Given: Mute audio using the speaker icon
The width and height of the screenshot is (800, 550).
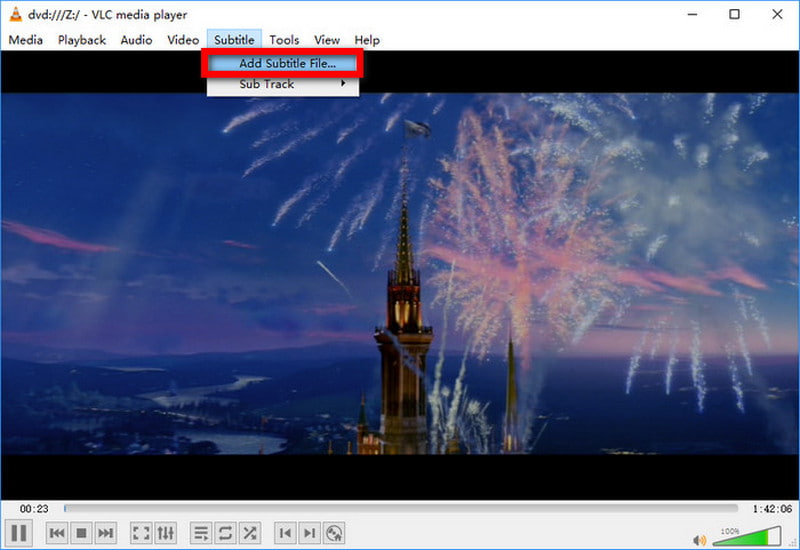Looking at the screenshot, I should [699, 540].
